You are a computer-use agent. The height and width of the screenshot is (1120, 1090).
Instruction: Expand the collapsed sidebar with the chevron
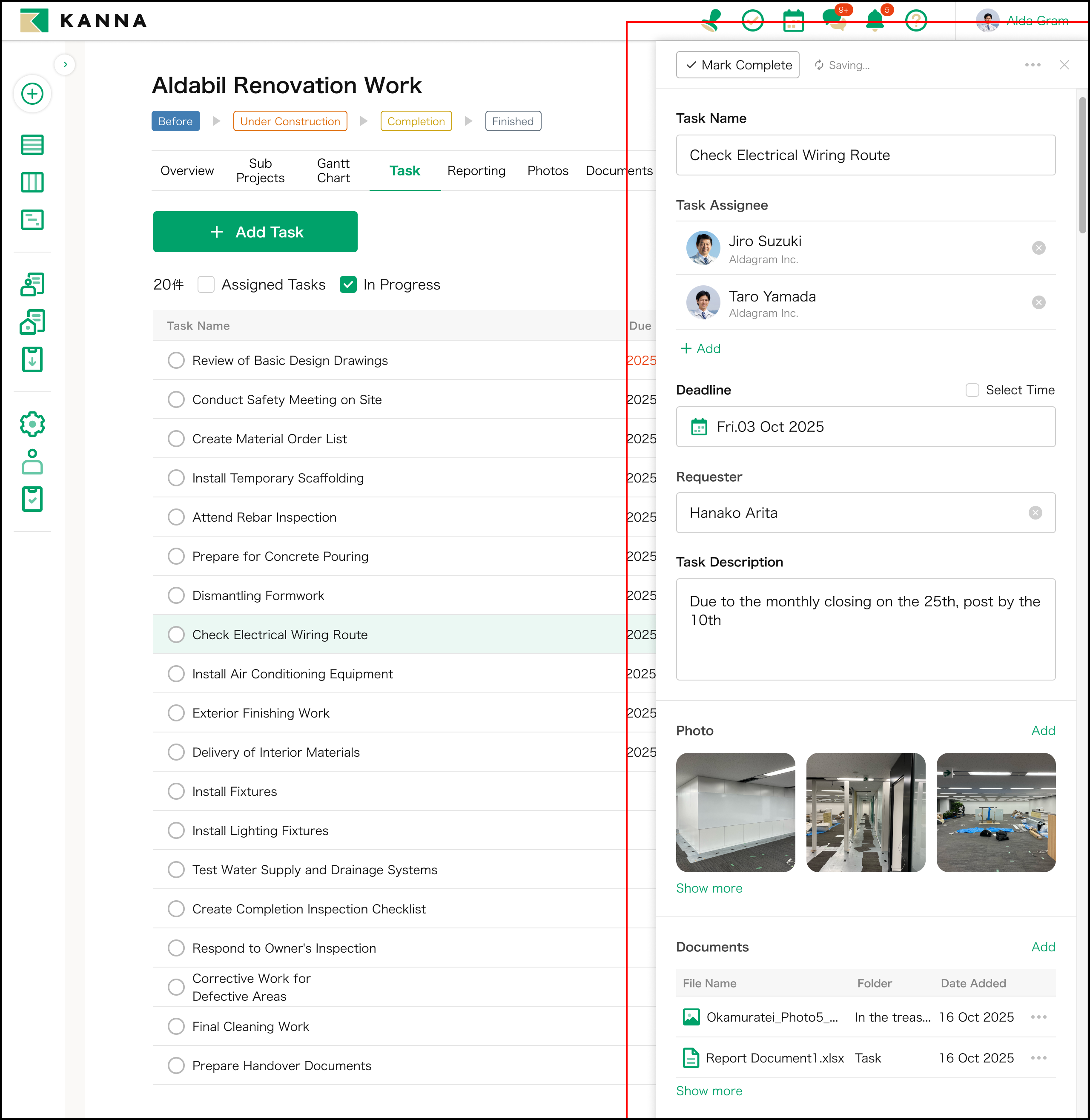tap(65, 64)
